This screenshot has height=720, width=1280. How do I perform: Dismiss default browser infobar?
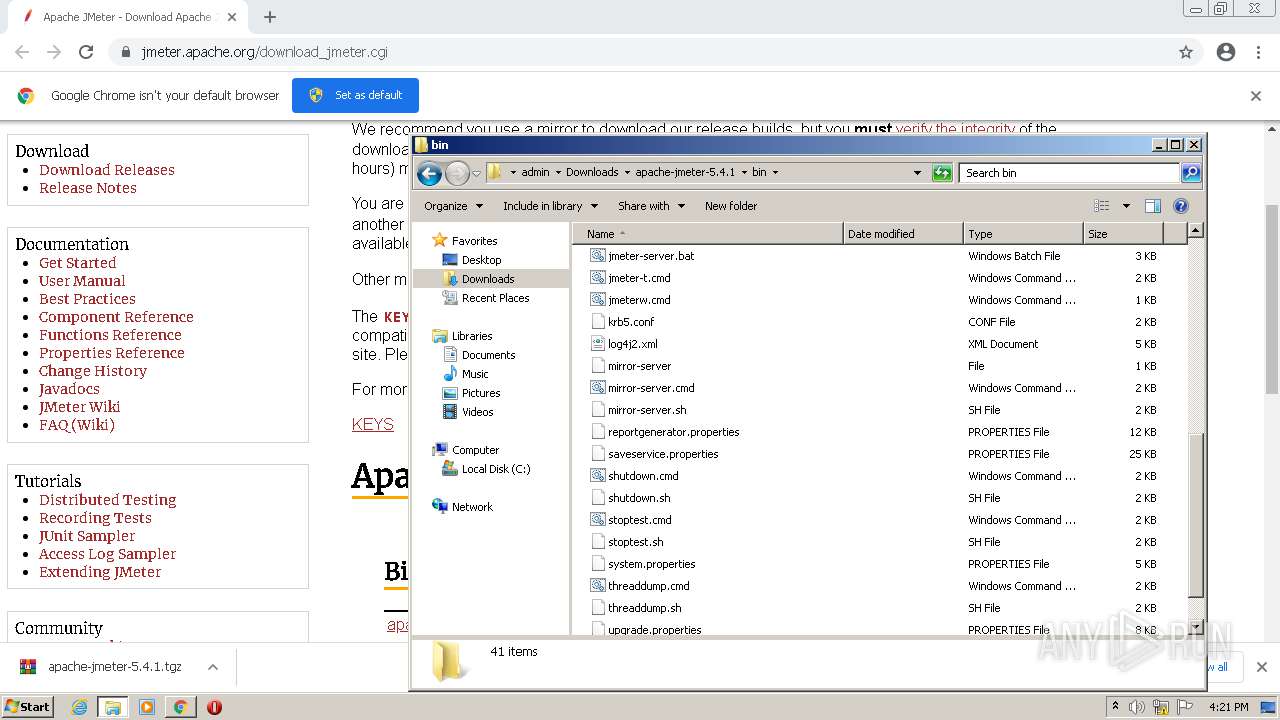pos(1256,96)
